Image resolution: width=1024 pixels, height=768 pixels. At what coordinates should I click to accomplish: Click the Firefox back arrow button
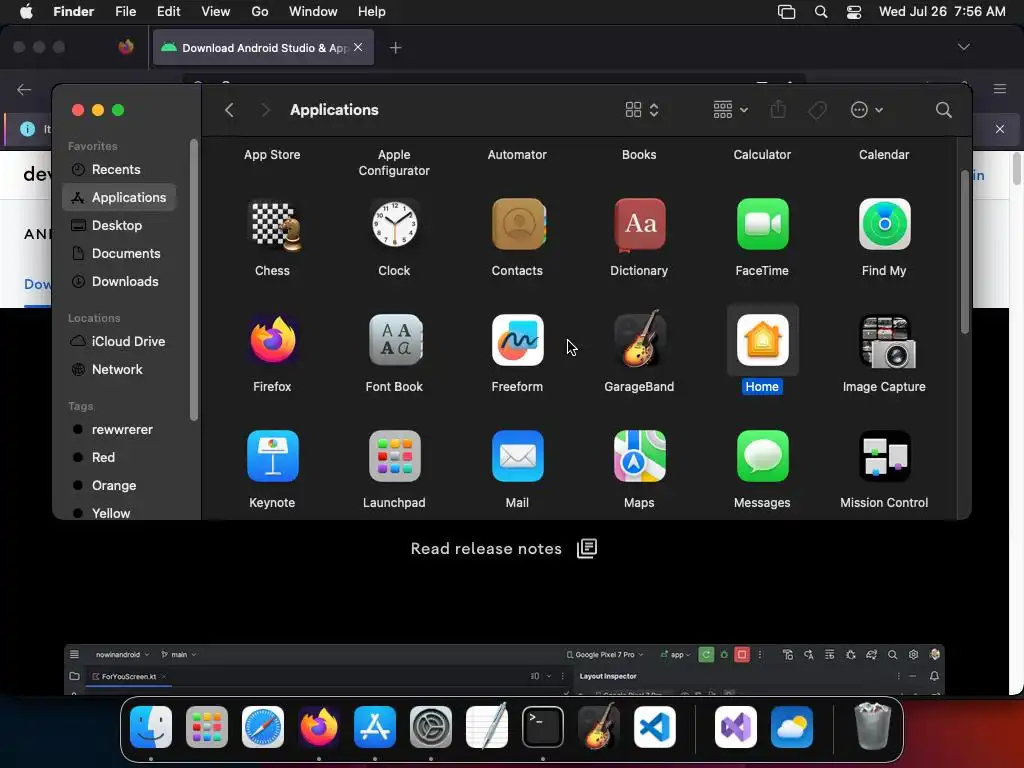(x=24, y=89)
